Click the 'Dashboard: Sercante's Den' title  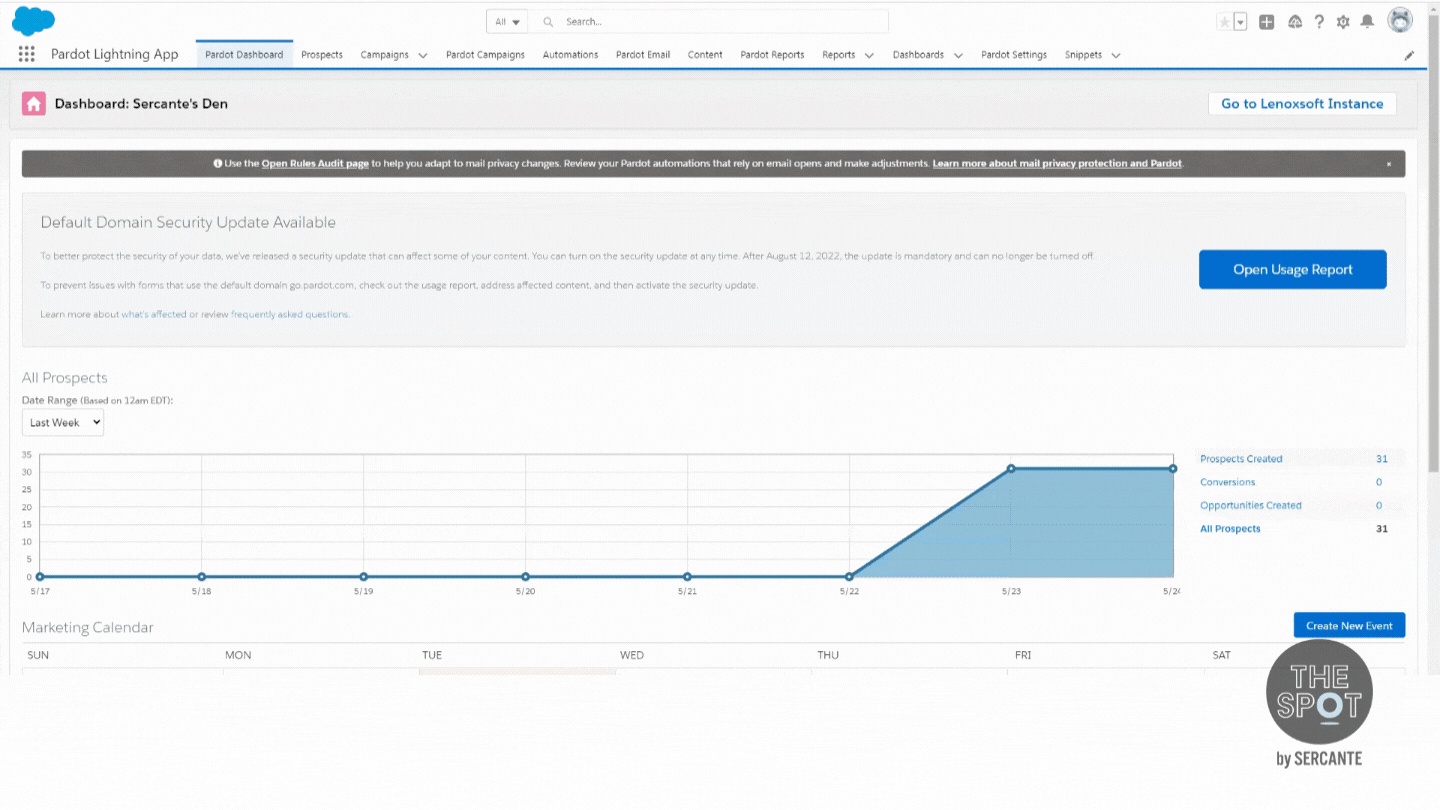141,104
